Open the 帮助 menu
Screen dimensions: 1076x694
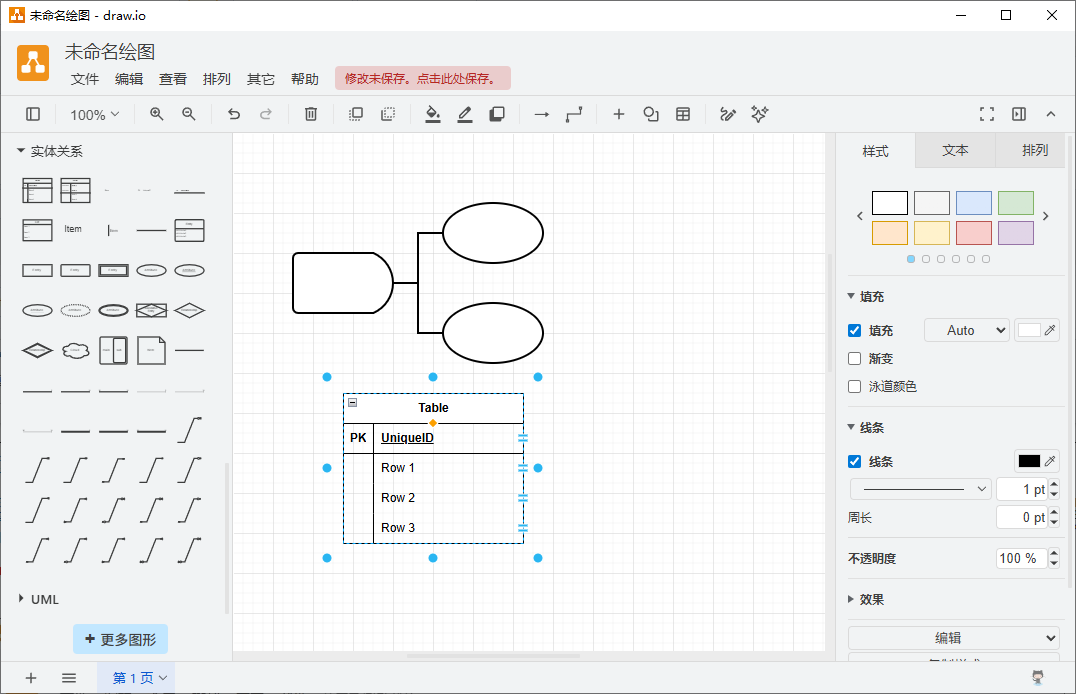click(x=304, y=79)
